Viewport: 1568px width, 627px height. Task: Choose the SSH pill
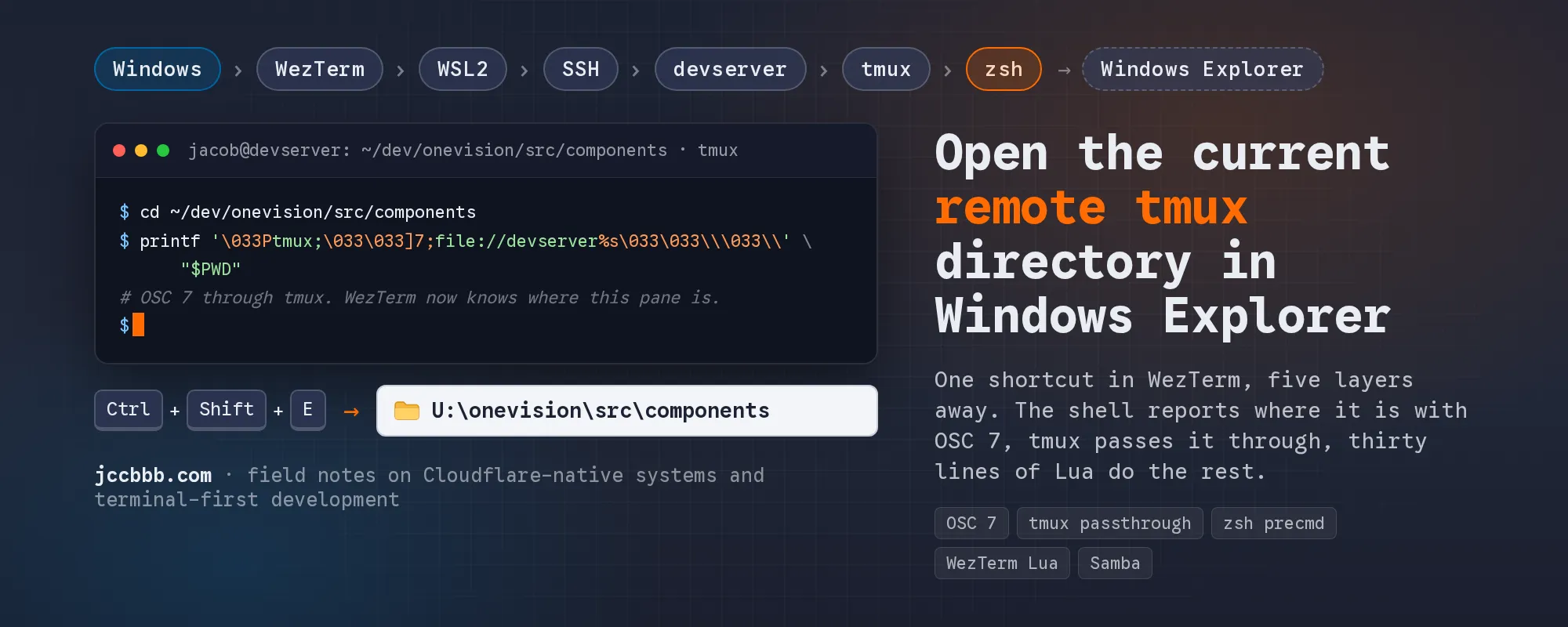(x=581, y=69)
